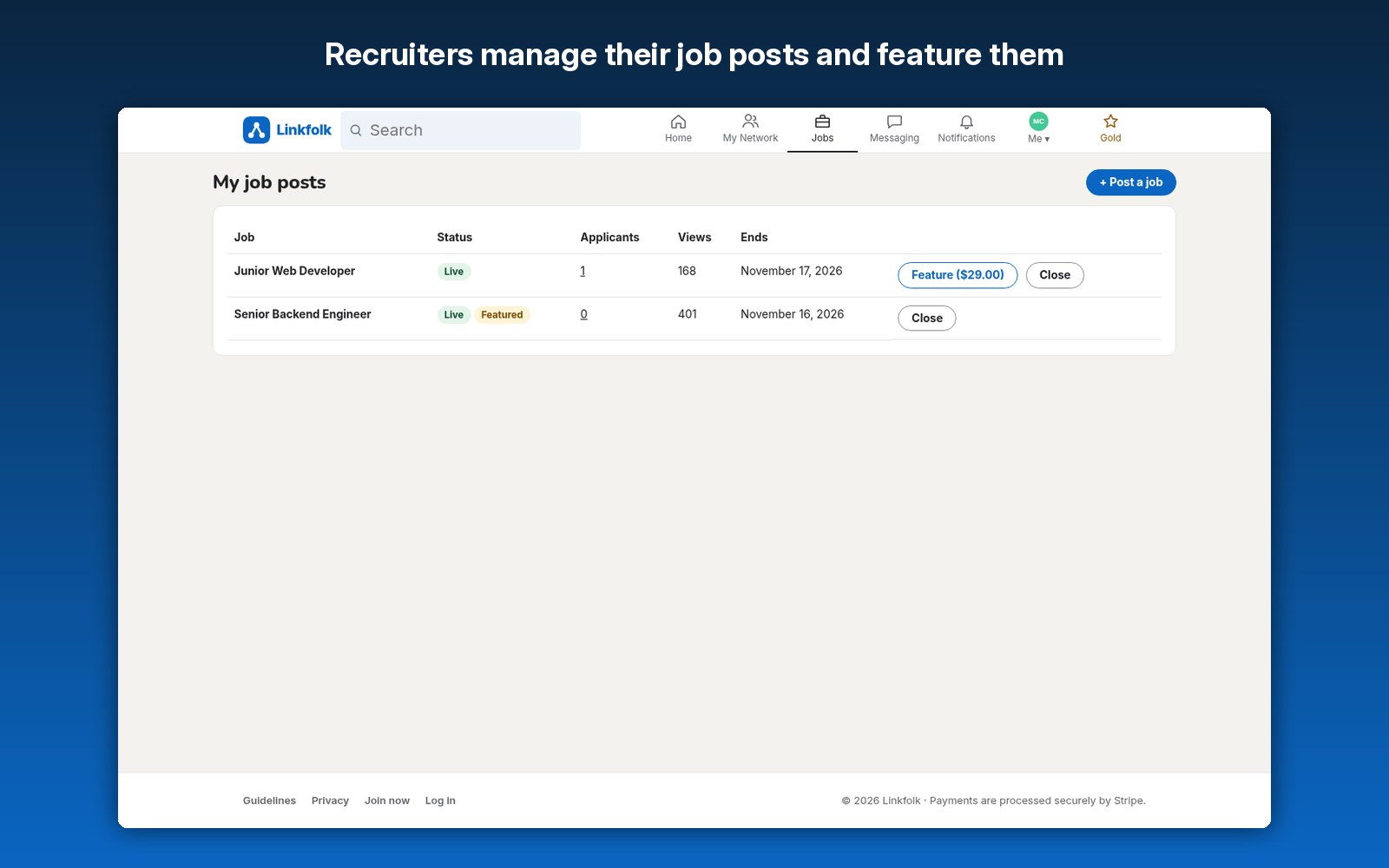Open Senior Backend Engineer applicants count

pyautogui.click(x=583, y=314)
